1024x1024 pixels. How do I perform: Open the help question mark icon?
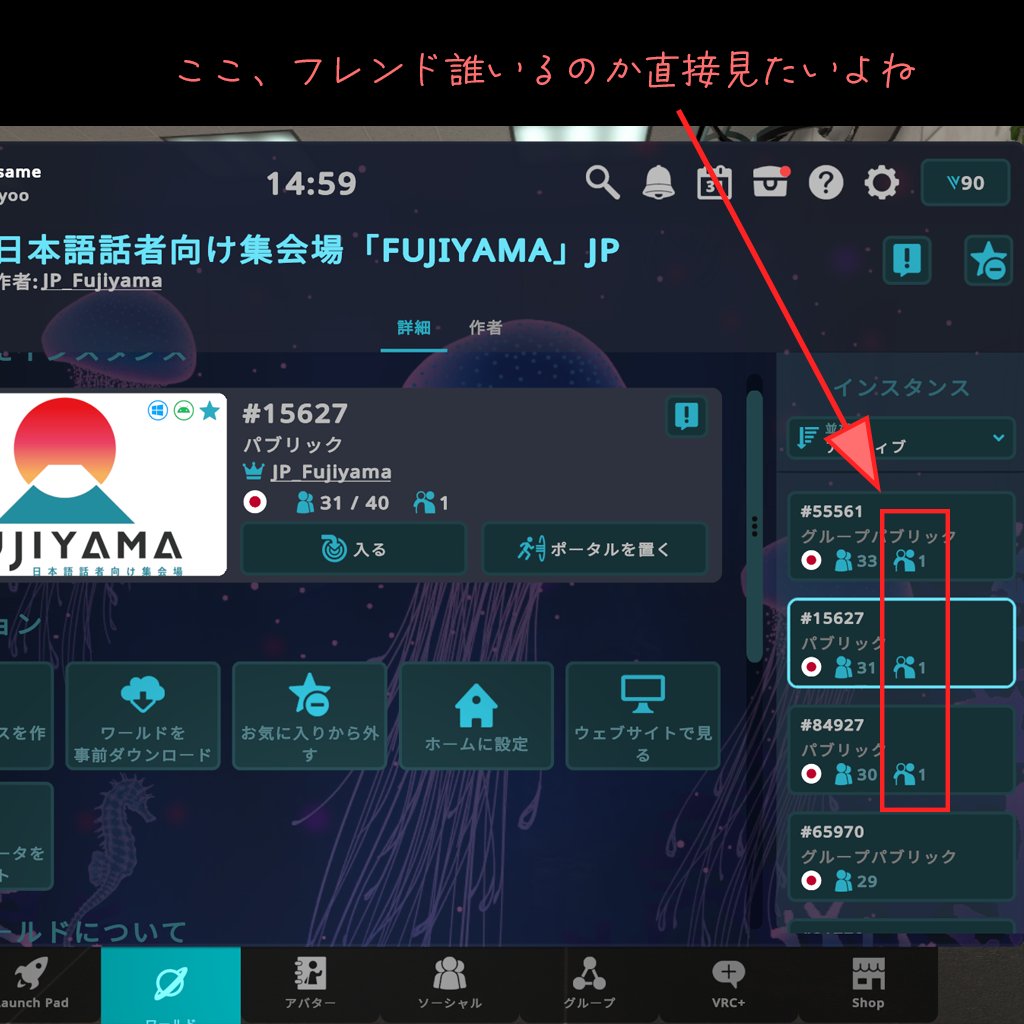point(825,182)
